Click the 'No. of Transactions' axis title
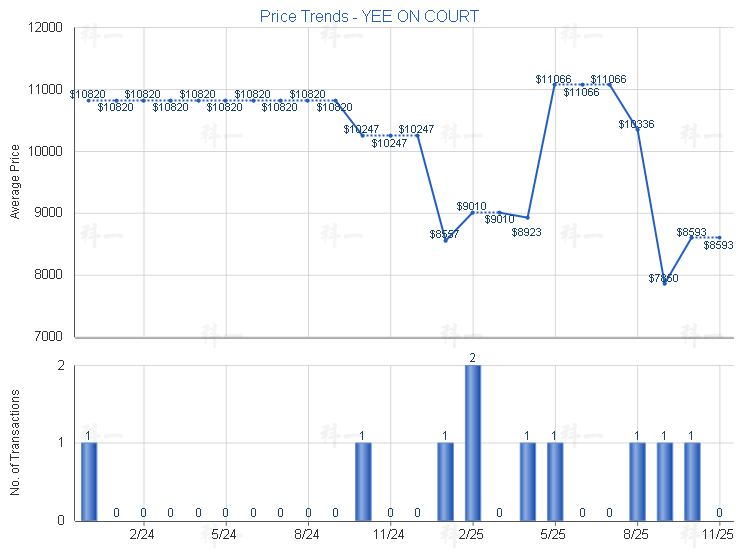Image resolution: width=740 pixels, height=550 pixels. click(x=15, y=443)
